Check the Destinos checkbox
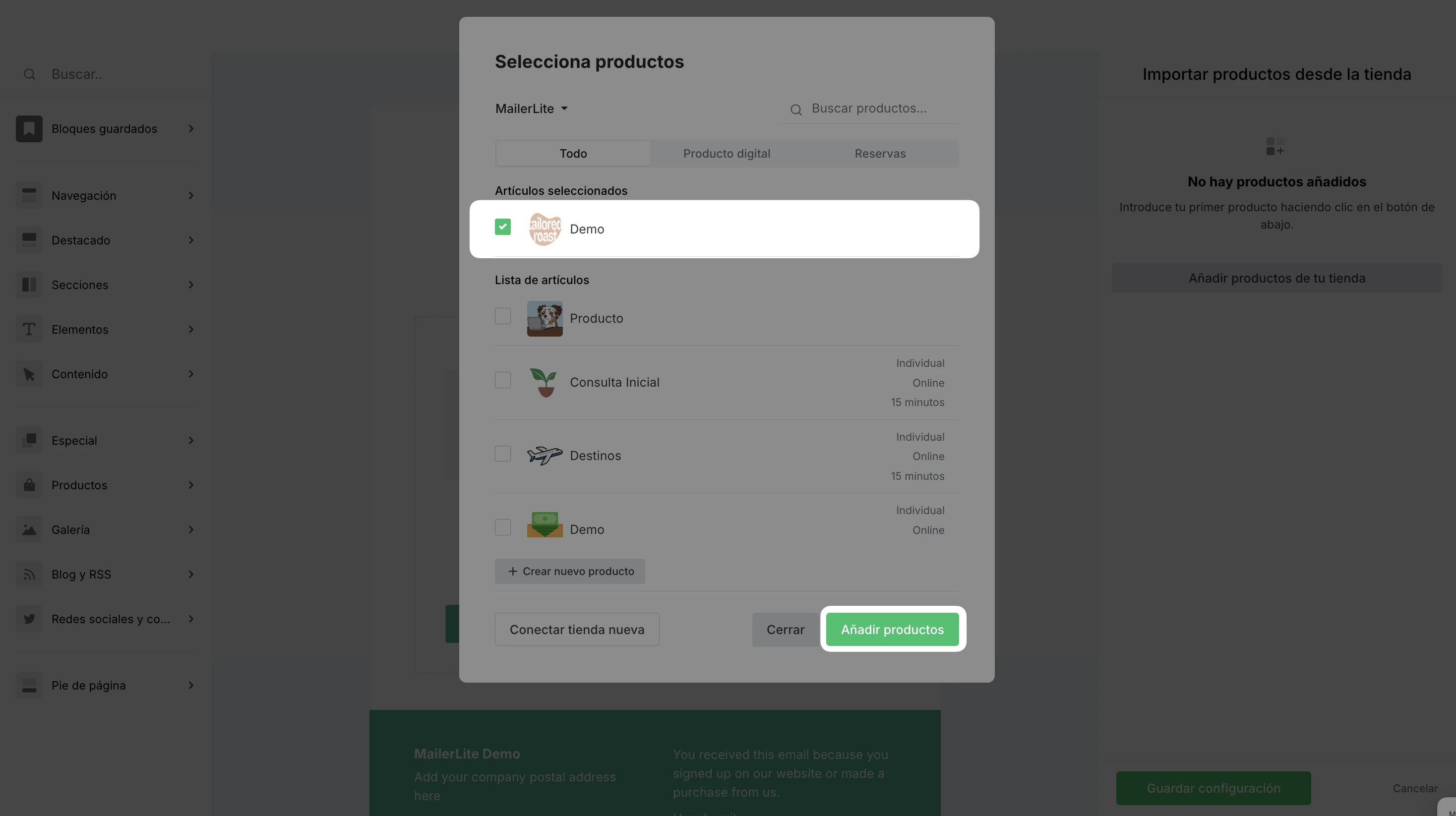 (502, 454)
